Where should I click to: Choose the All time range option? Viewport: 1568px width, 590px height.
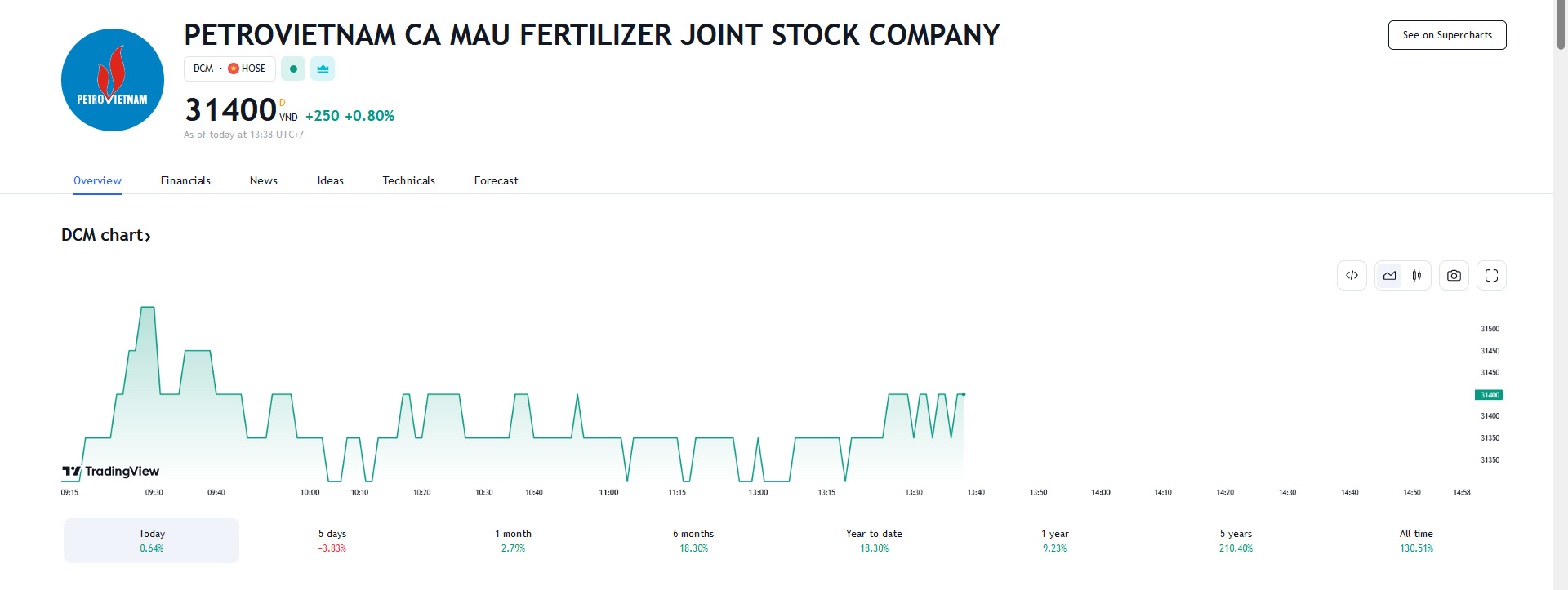(x=1416, y=540)
